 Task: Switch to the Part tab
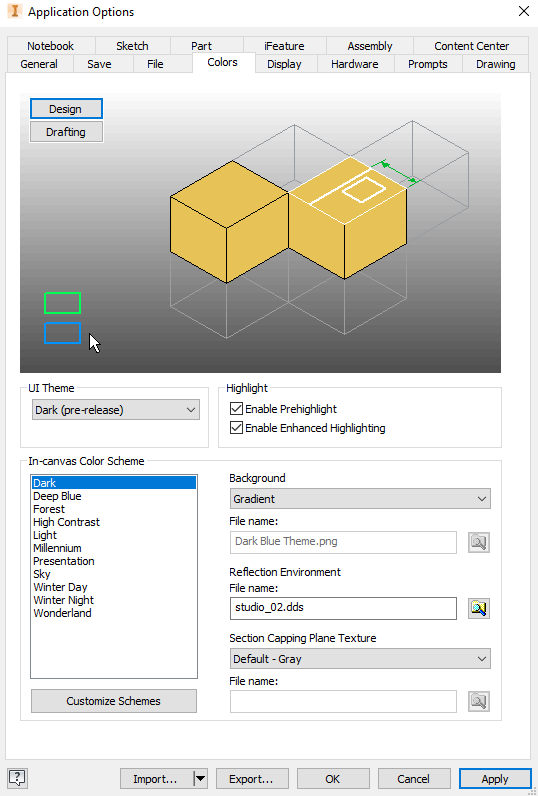(x=201, y=46)
